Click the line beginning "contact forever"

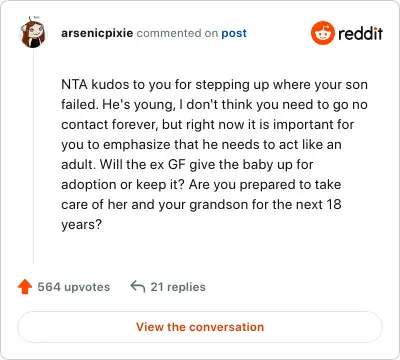pos(208,125)
